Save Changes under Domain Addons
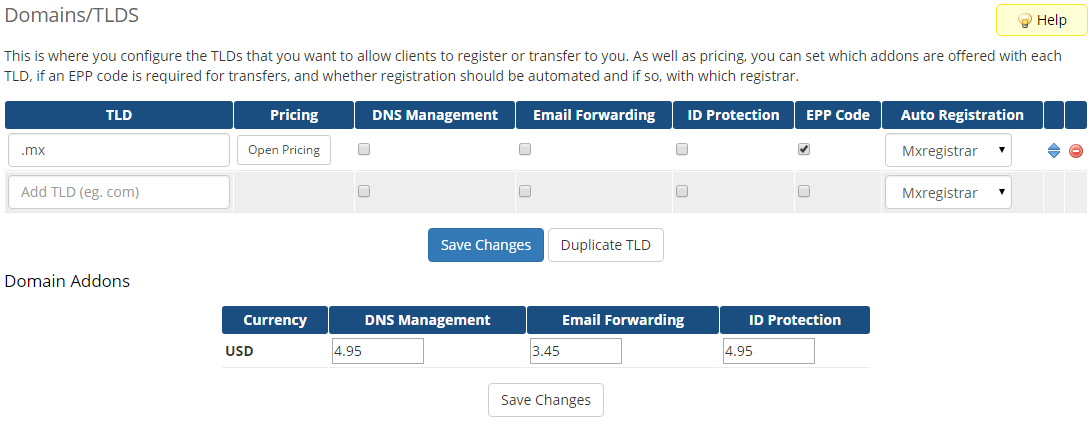The height and width of the screenshot is (425, 1092). [546, 400]
